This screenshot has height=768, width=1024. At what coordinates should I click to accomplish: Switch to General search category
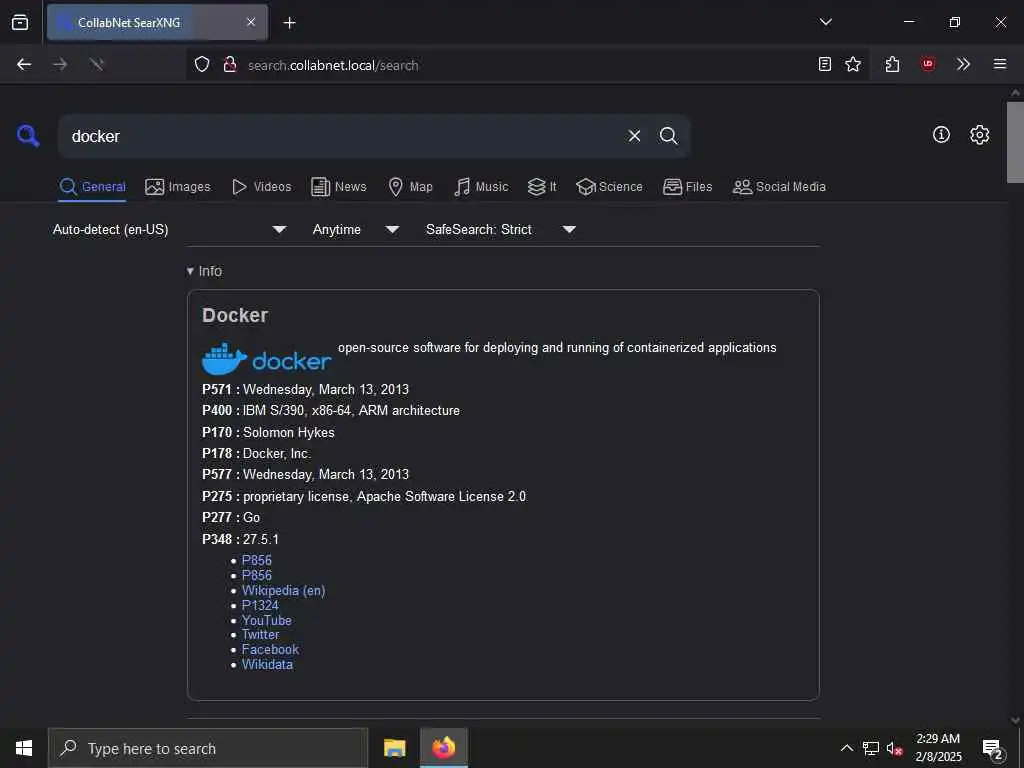tap(92, 187)
